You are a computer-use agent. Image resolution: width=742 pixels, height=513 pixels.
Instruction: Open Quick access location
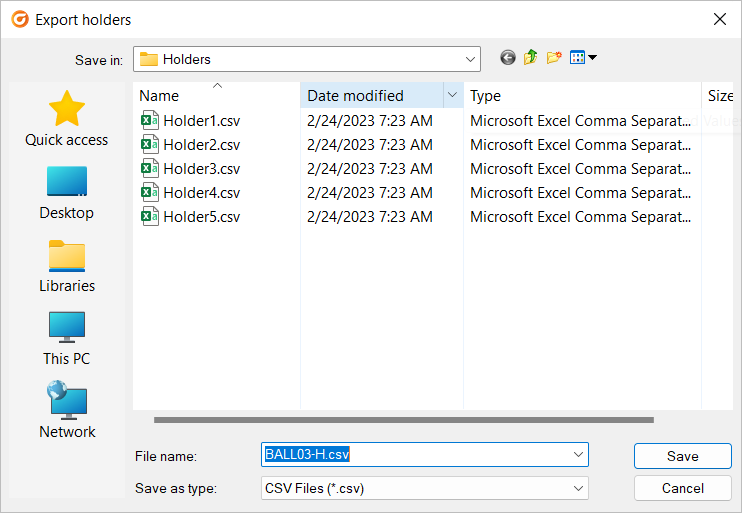click(67, 119)
